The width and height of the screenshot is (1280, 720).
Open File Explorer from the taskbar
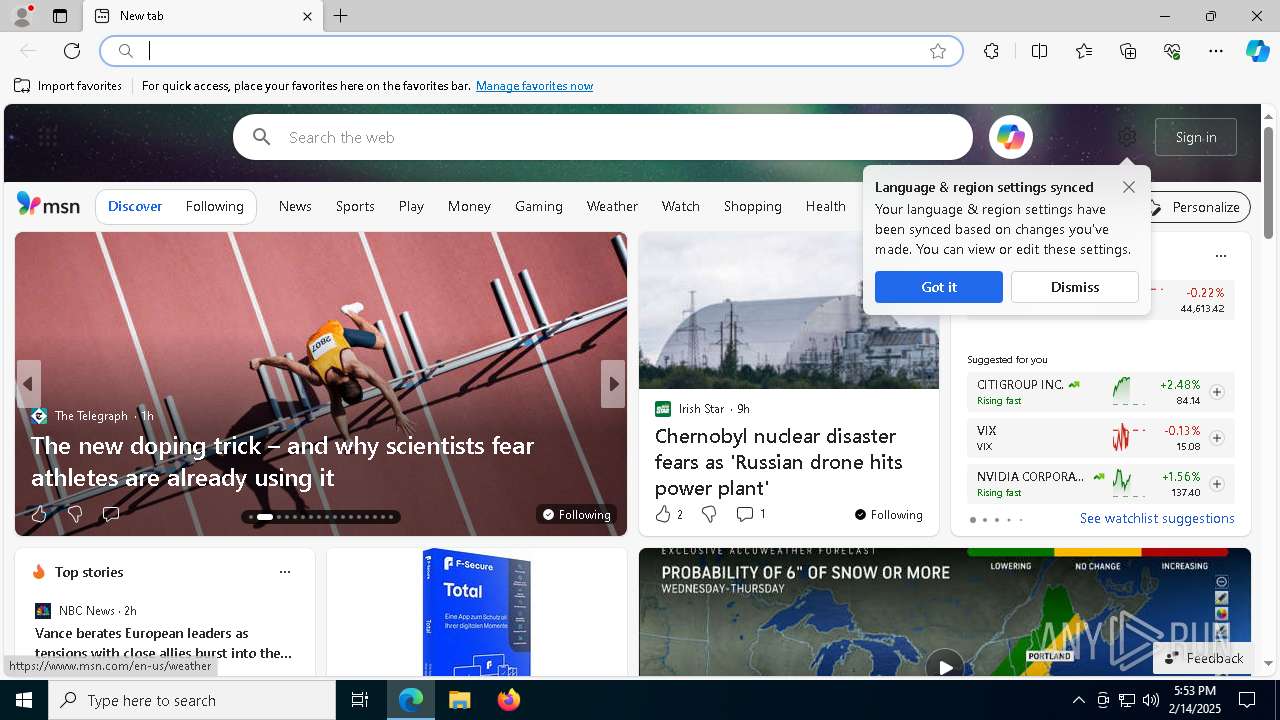tap(459, 700)
